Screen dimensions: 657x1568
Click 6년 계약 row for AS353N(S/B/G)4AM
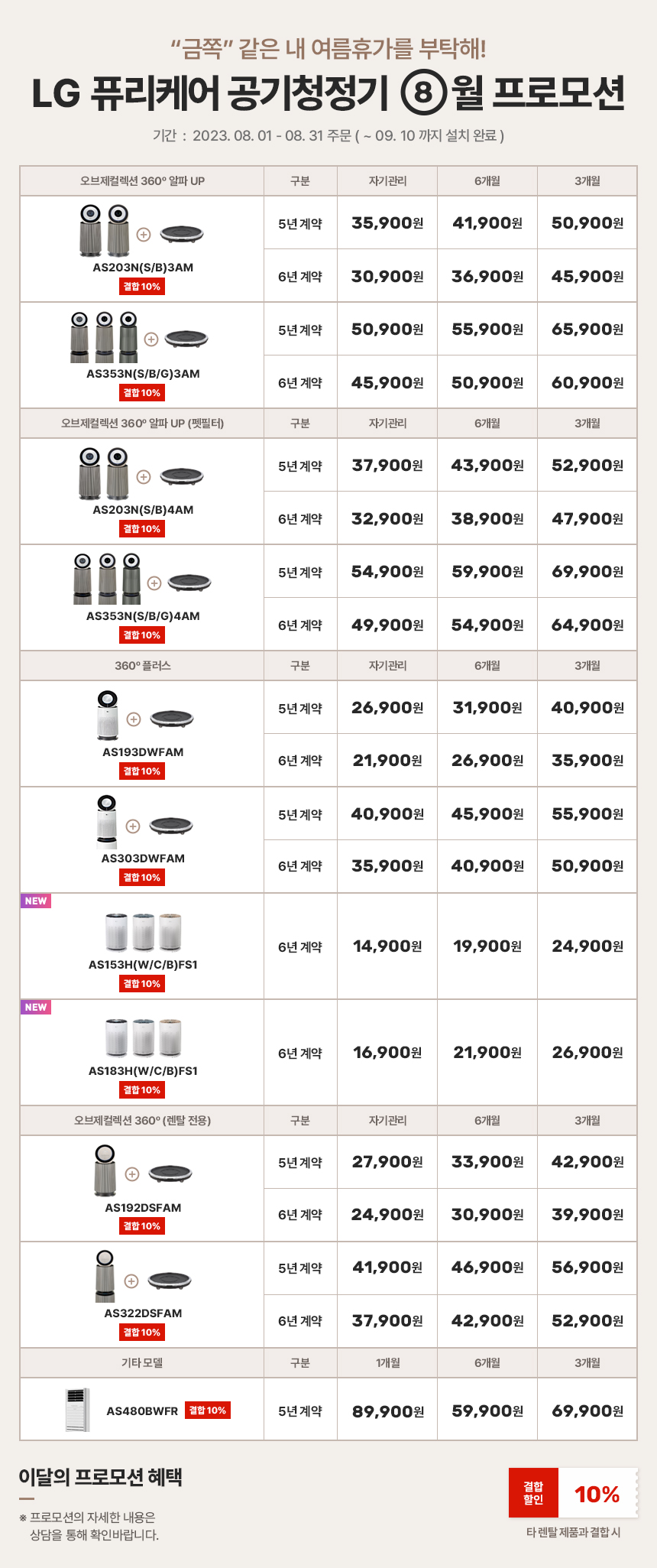tap(451, 625)
